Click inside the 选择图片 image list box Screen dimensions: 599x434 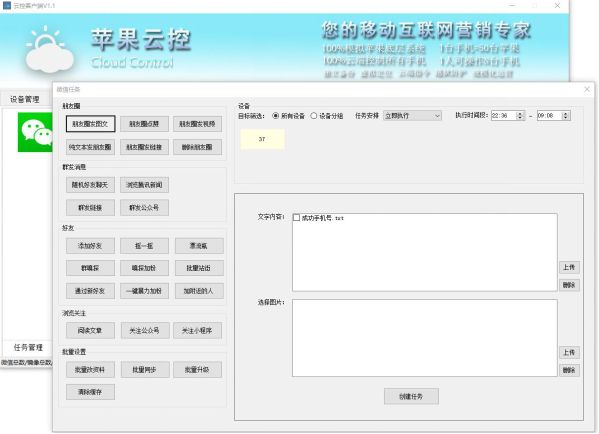coord(425,338)
